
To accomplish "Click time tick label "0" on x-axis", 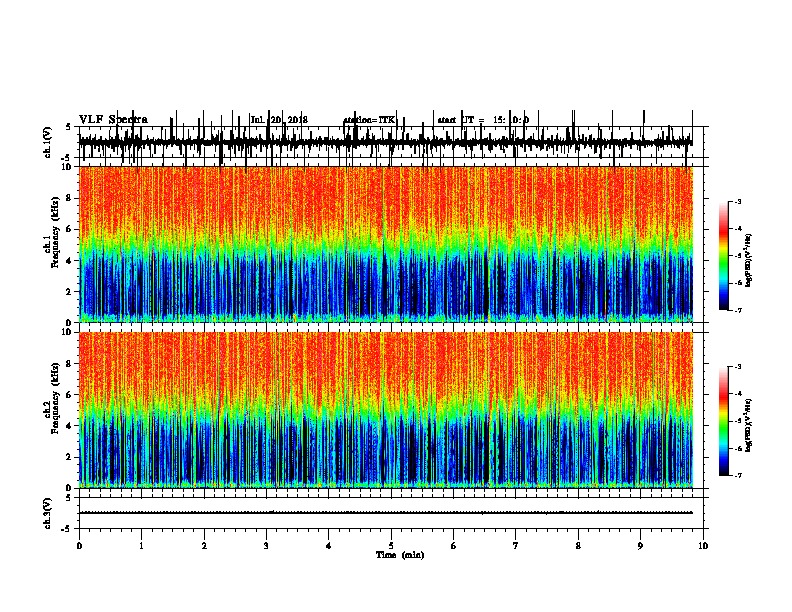I will click(x=79, y=546).
